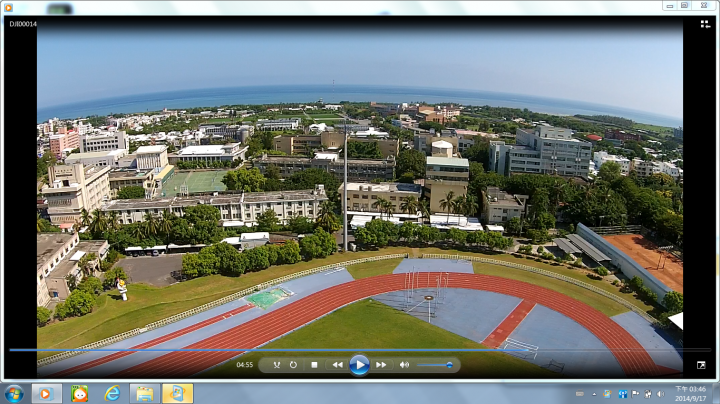Skip forward to the next item
Viewport: 720px width, 404px height.
[381, 365]
